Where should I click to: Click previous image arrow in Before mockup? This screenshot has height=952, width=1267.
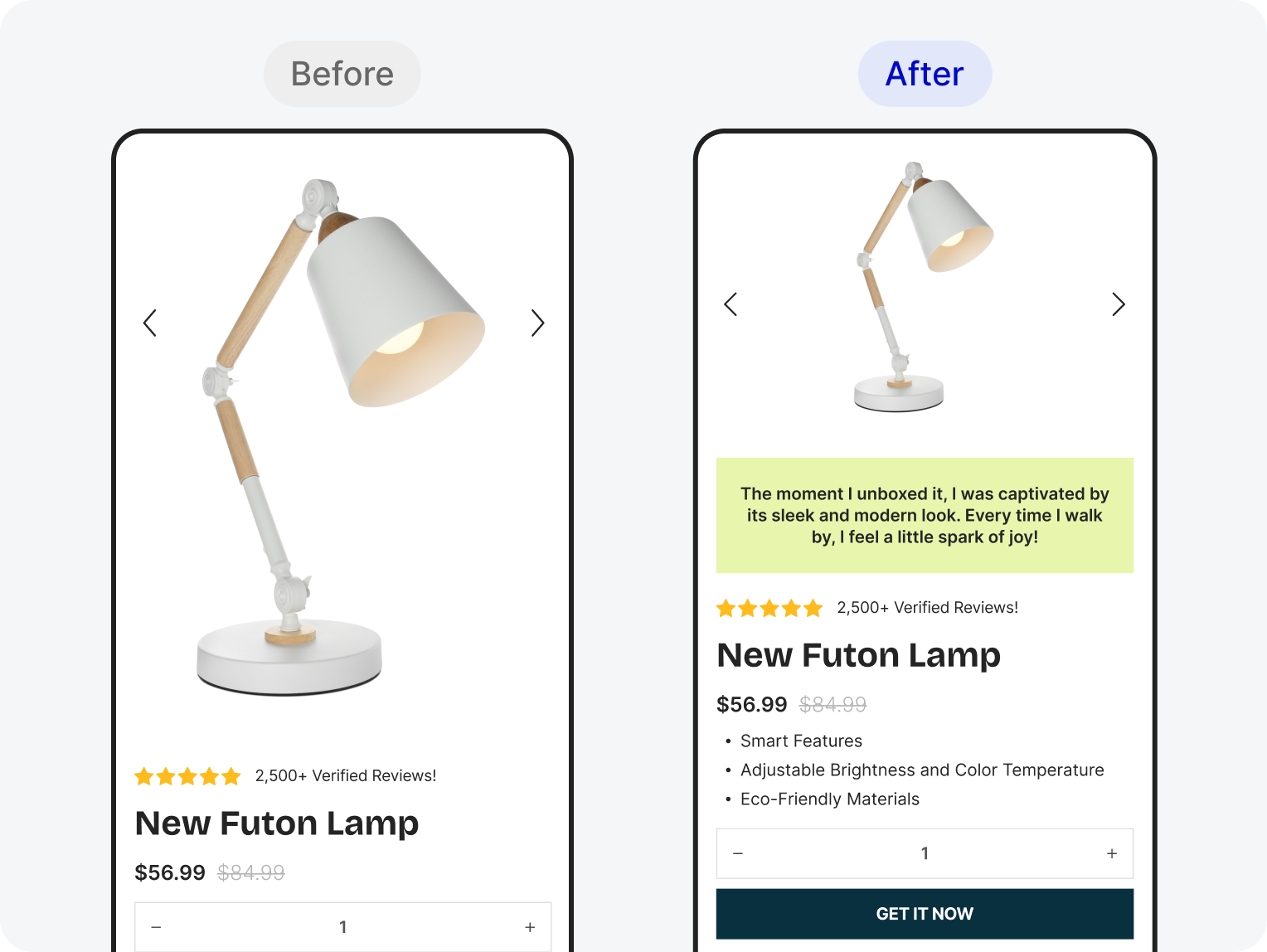[x=150, y=323]
